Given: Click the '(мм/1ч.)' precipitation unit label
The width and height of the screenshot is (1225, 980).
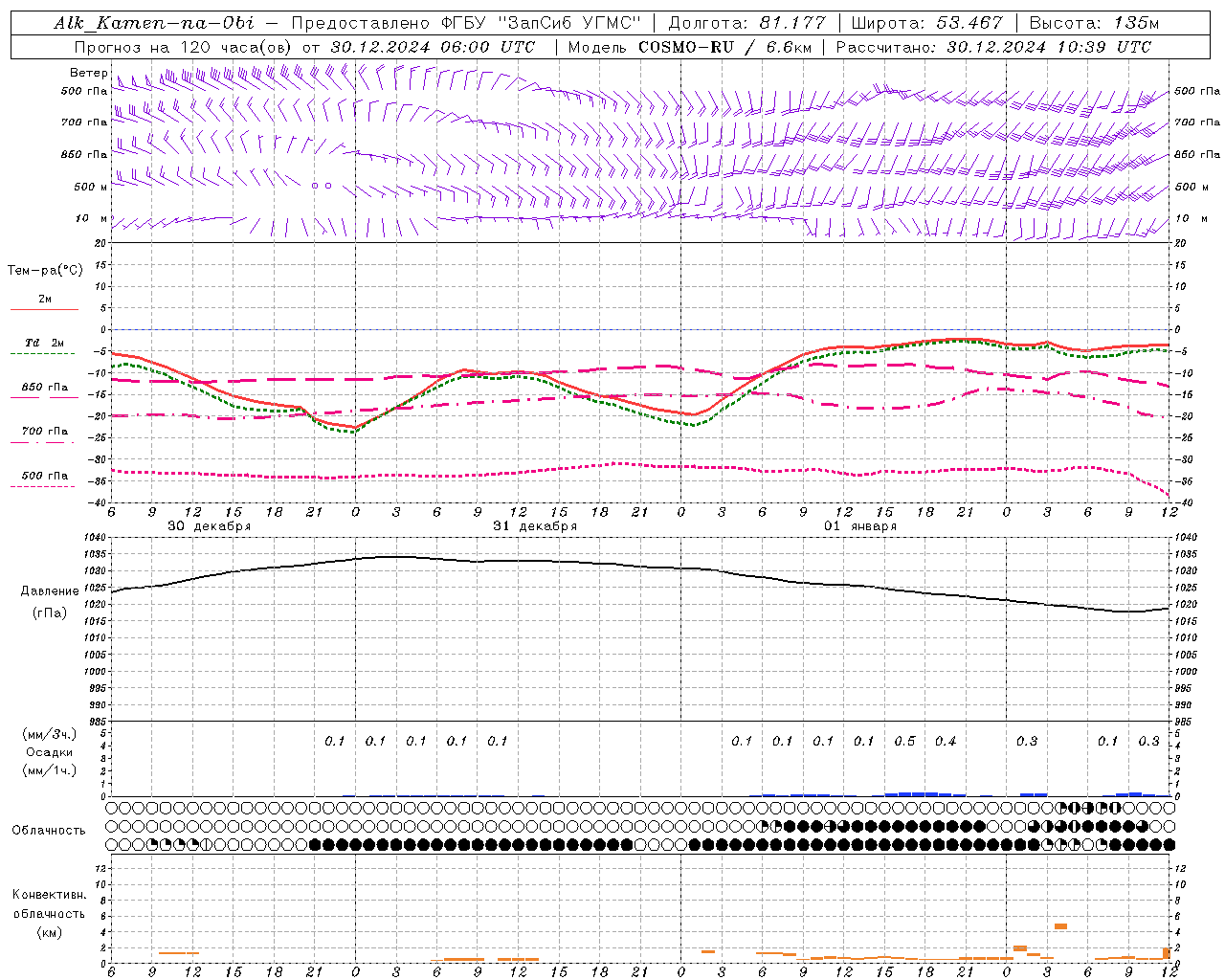Looking at the screenshot, I should tap(50, 770).
